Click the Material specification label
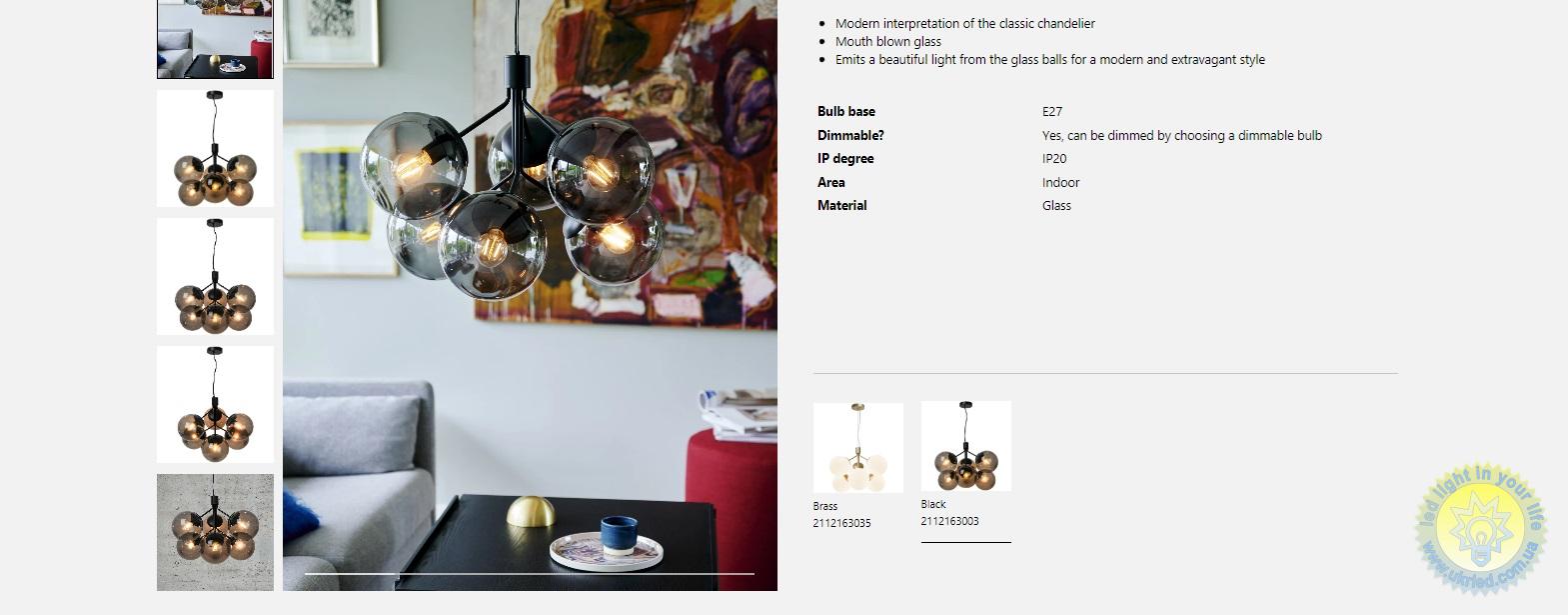Image resolution: width=1568 pixels, height=615 pixels. [842, 205]
